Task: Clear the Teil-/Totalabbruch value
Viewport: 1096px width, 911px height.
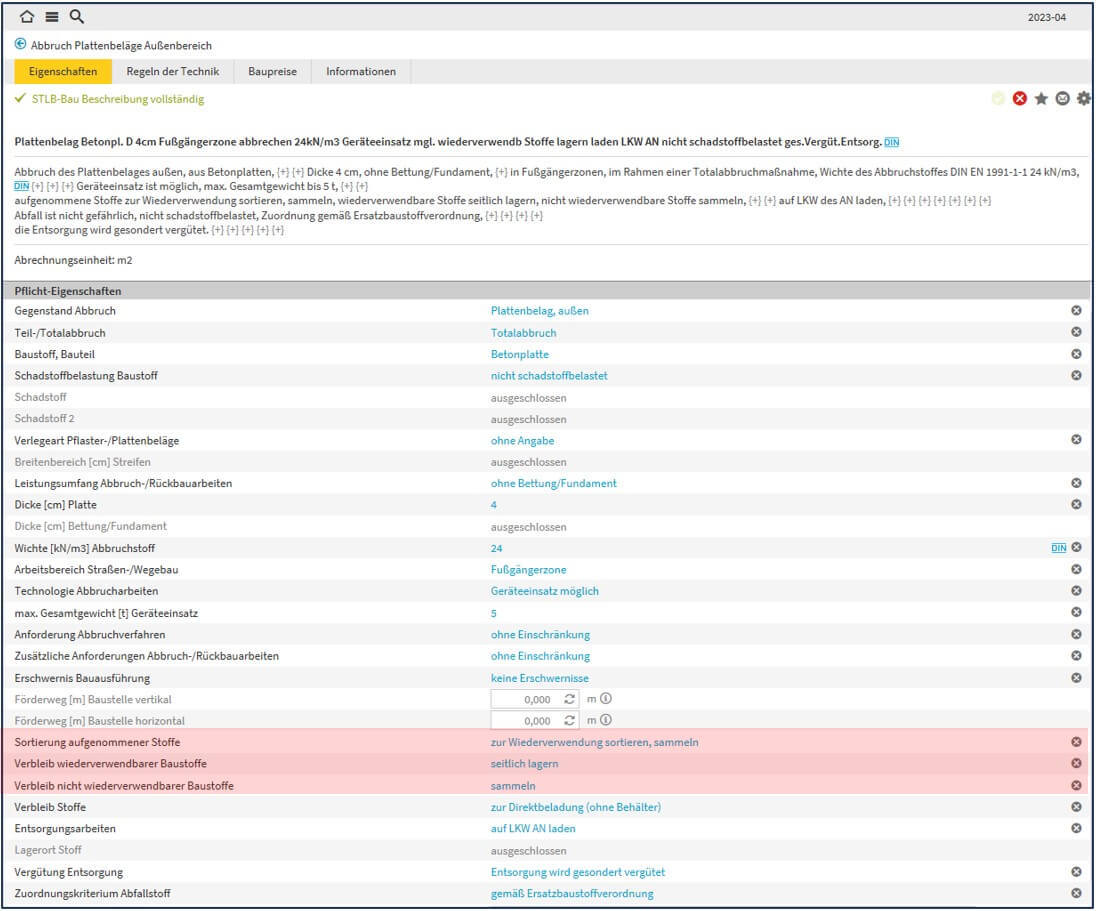Action: coord(1076,332)
